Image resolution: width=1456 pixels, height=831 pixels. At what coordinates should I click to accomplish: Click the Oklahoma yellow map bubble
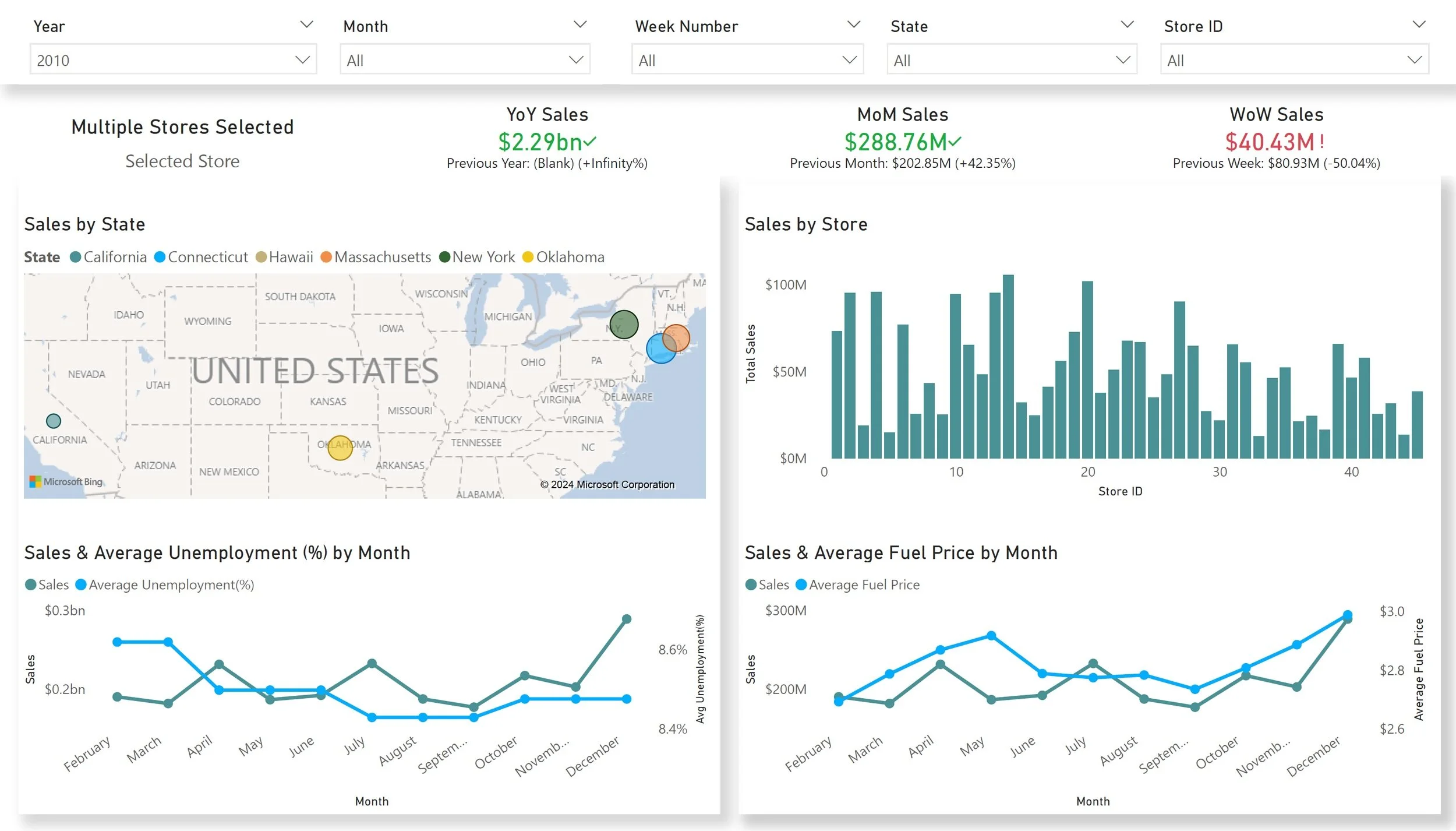(x=340, y=448)
